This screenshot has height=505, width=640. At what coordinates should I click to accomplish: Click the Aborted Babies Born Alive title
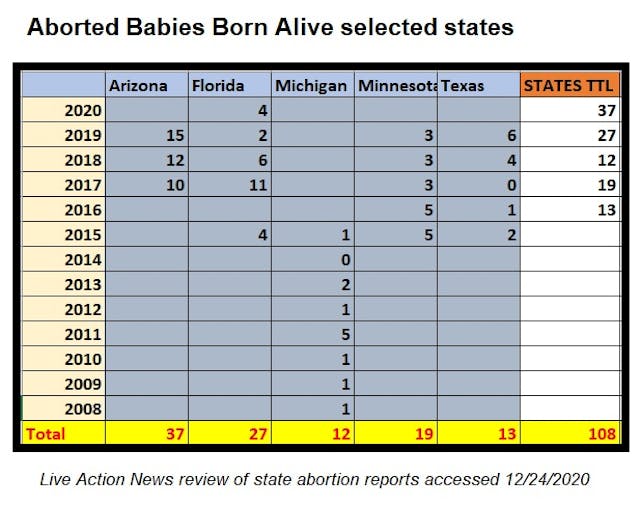[x=270, y=27]
